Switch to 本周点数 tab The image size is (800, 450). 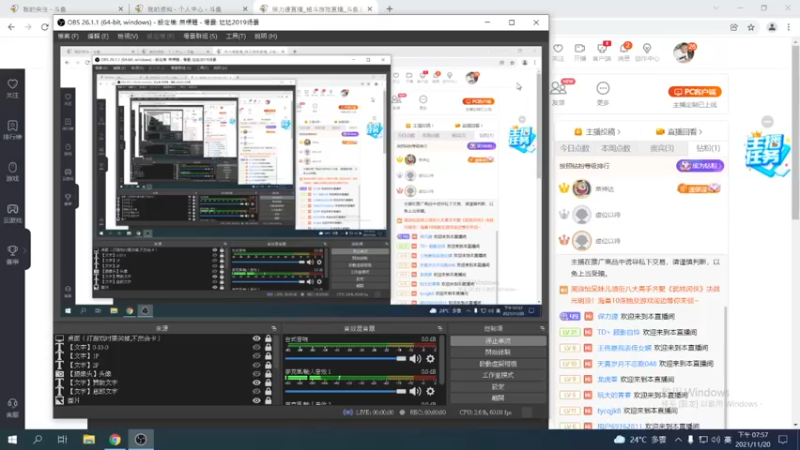[x=615, y=148]
